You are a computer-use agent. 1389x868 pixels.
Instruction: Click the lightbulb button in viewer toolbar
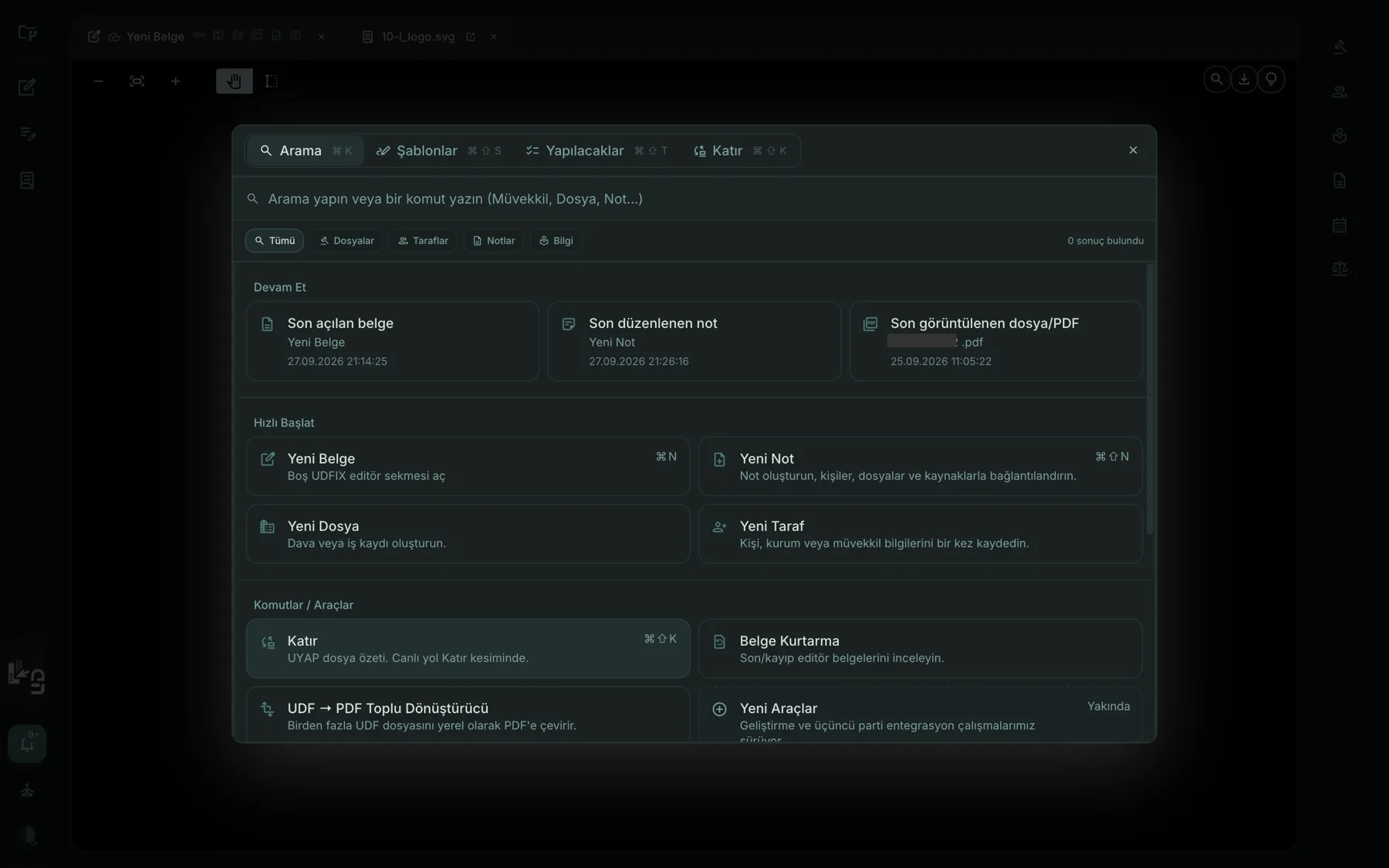tap(1271, 79)
